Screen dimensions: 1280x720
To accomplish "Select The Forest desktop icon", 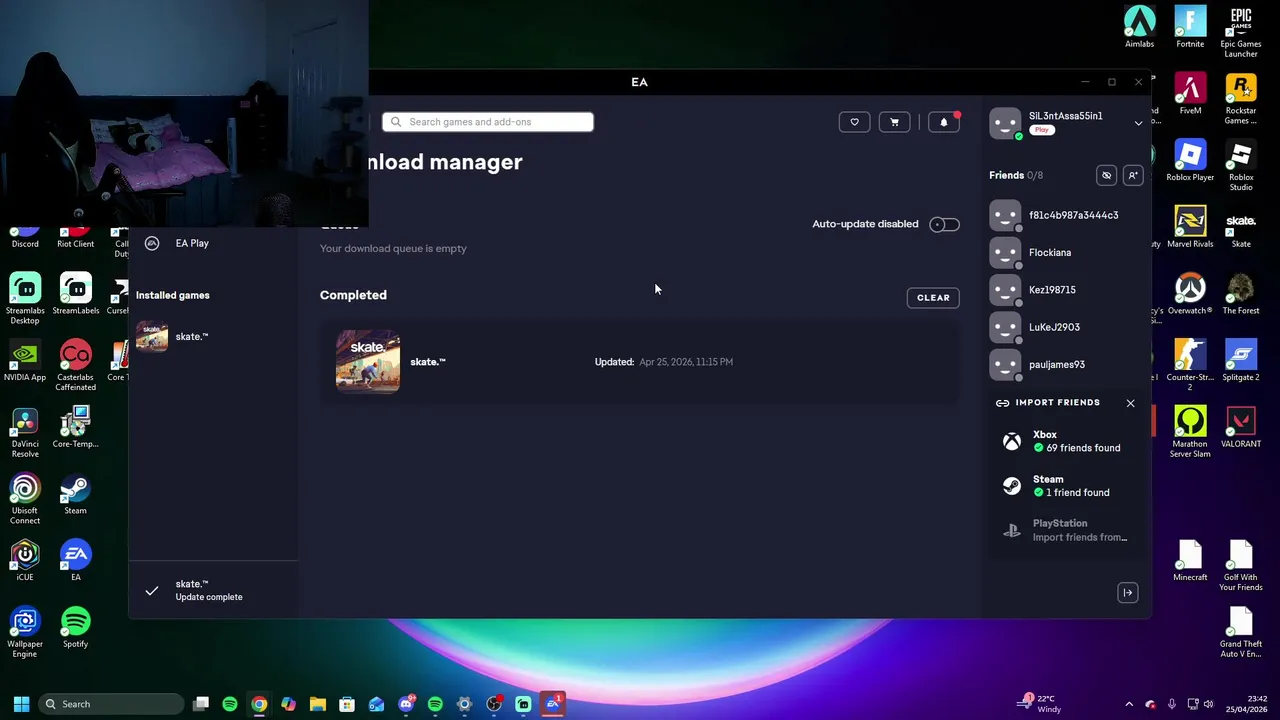I will (x=1241, y=294).
